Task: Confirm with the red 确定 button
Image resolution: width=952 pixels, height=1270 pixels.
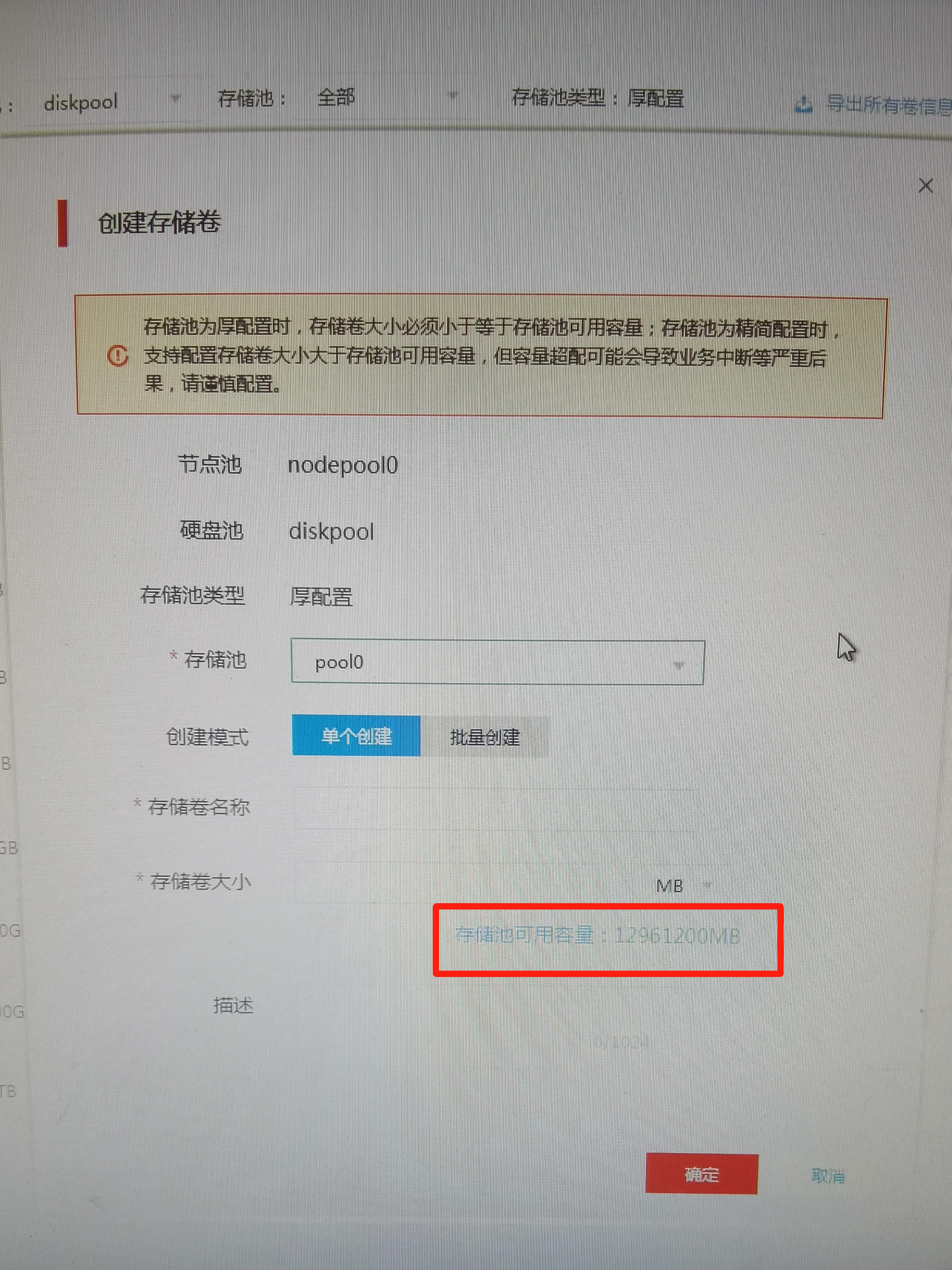Action: pyautogui.click(x=701, y=1174)
